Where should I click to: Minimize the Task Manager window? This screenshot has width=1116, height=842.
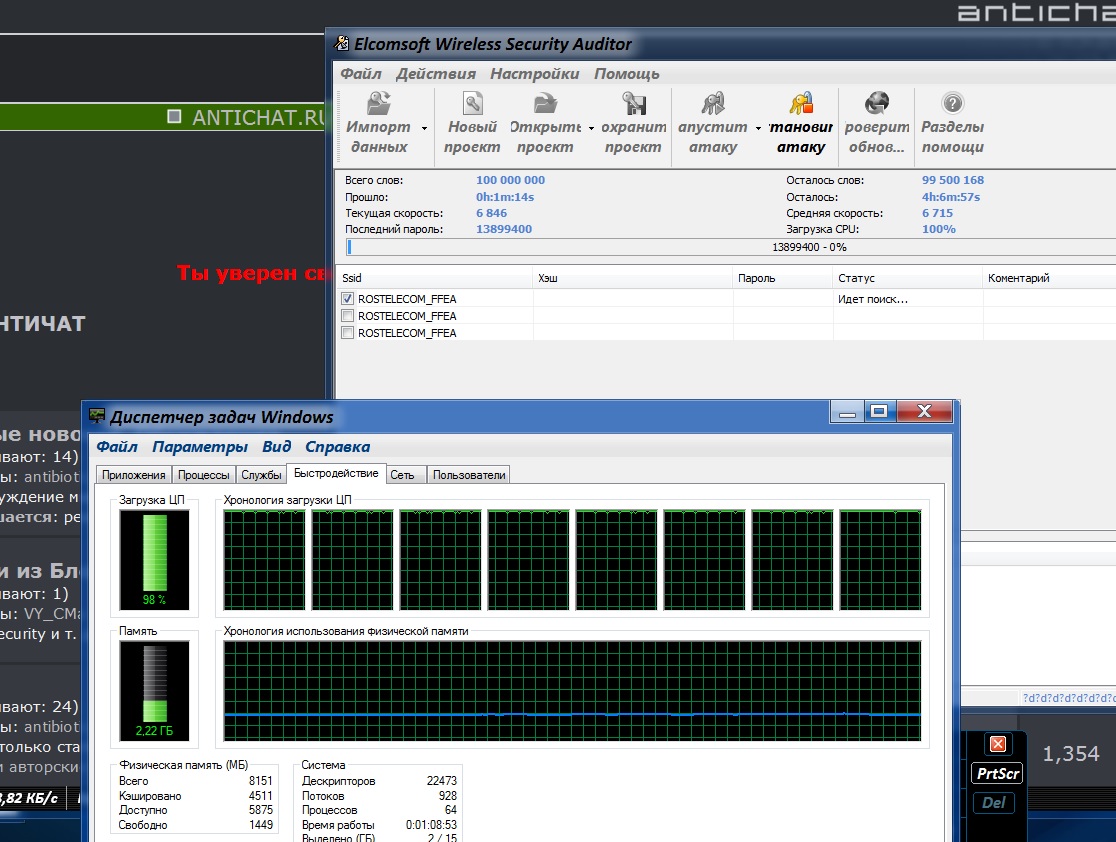847,411
